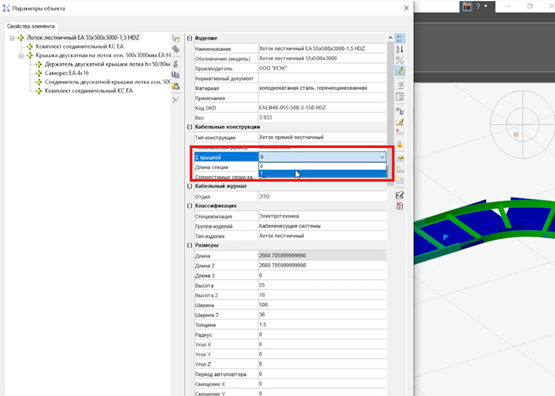Image resolution: width=555 pixels, height=396 pixels.
Task: Choose option 0 in the open dropdown list
Action: coord(322,166)
